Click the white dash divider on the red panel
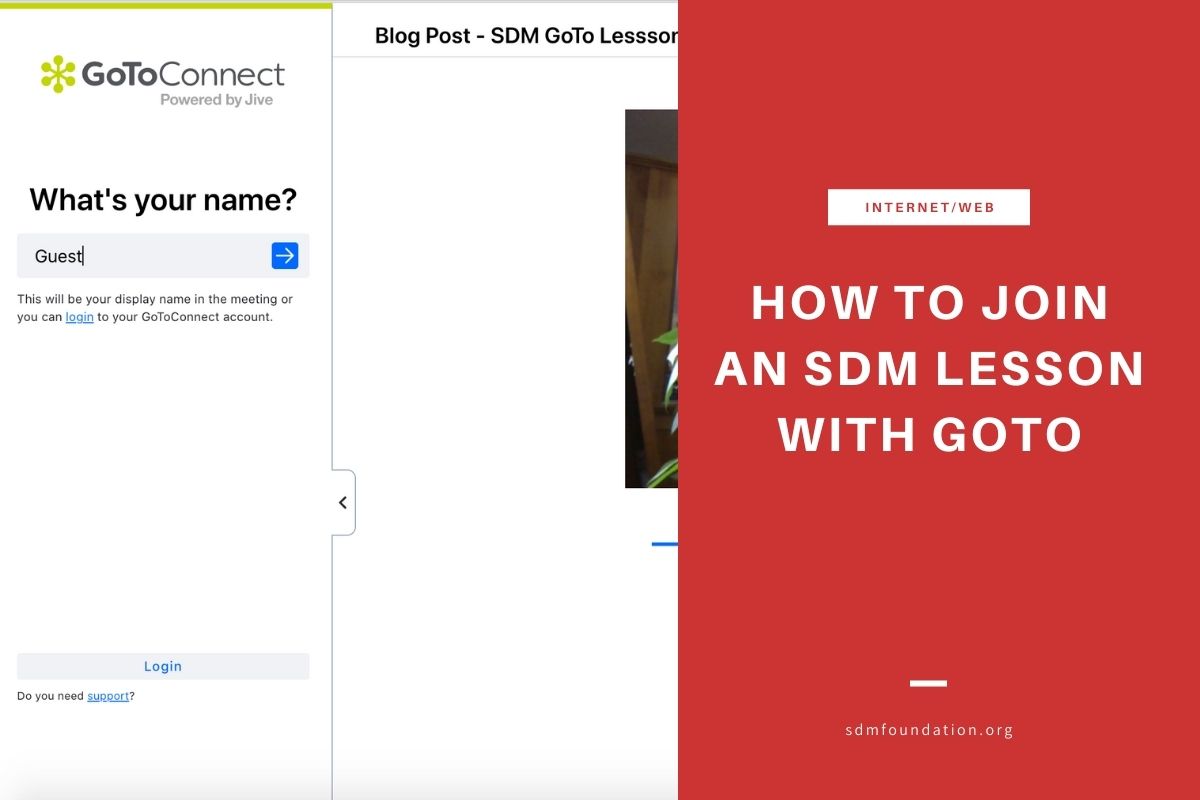1200x800 pixels. [929, 683]
